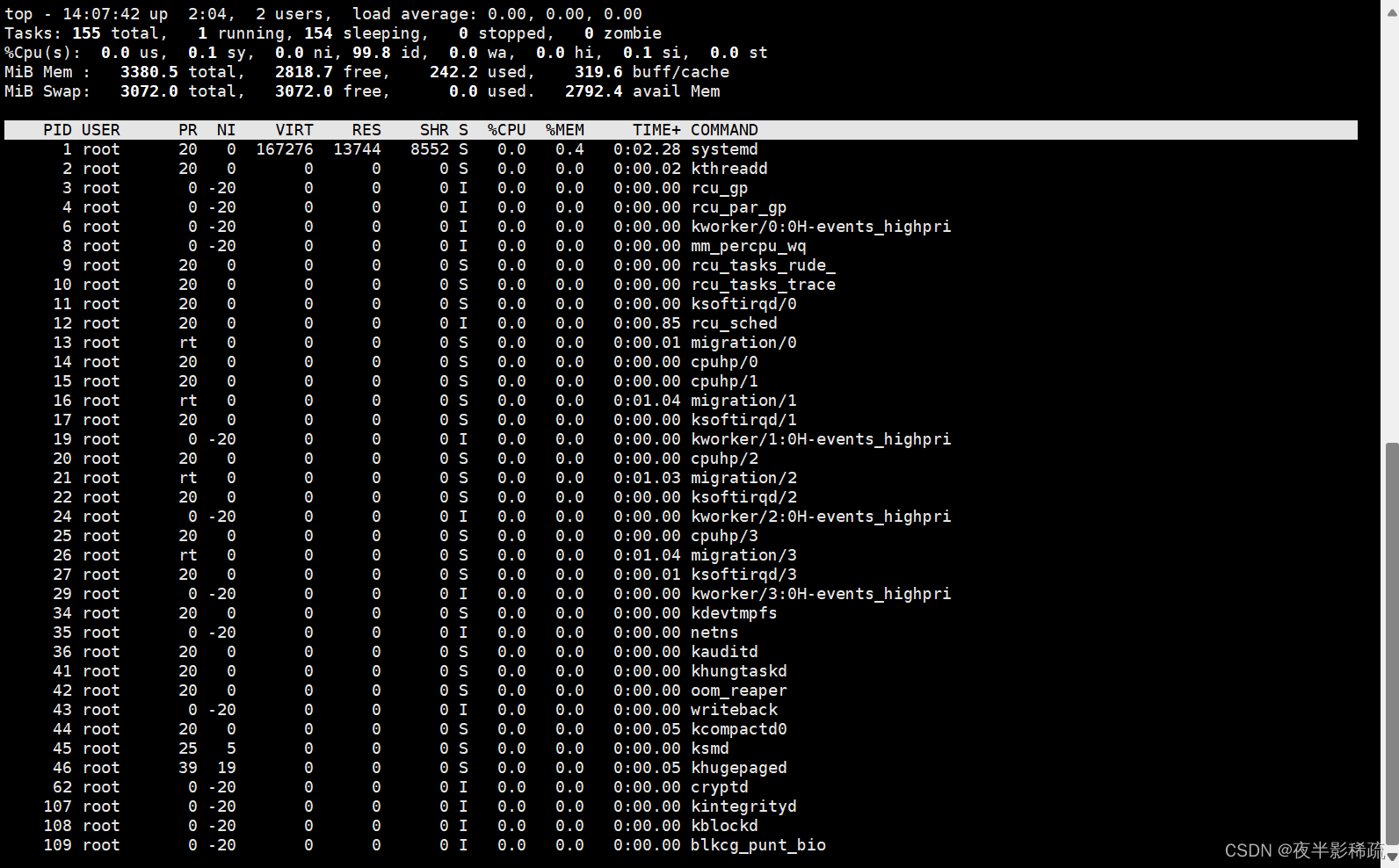Click the netns command
The width and height of the screenshot is (1399, 868).
pos(714,633)
